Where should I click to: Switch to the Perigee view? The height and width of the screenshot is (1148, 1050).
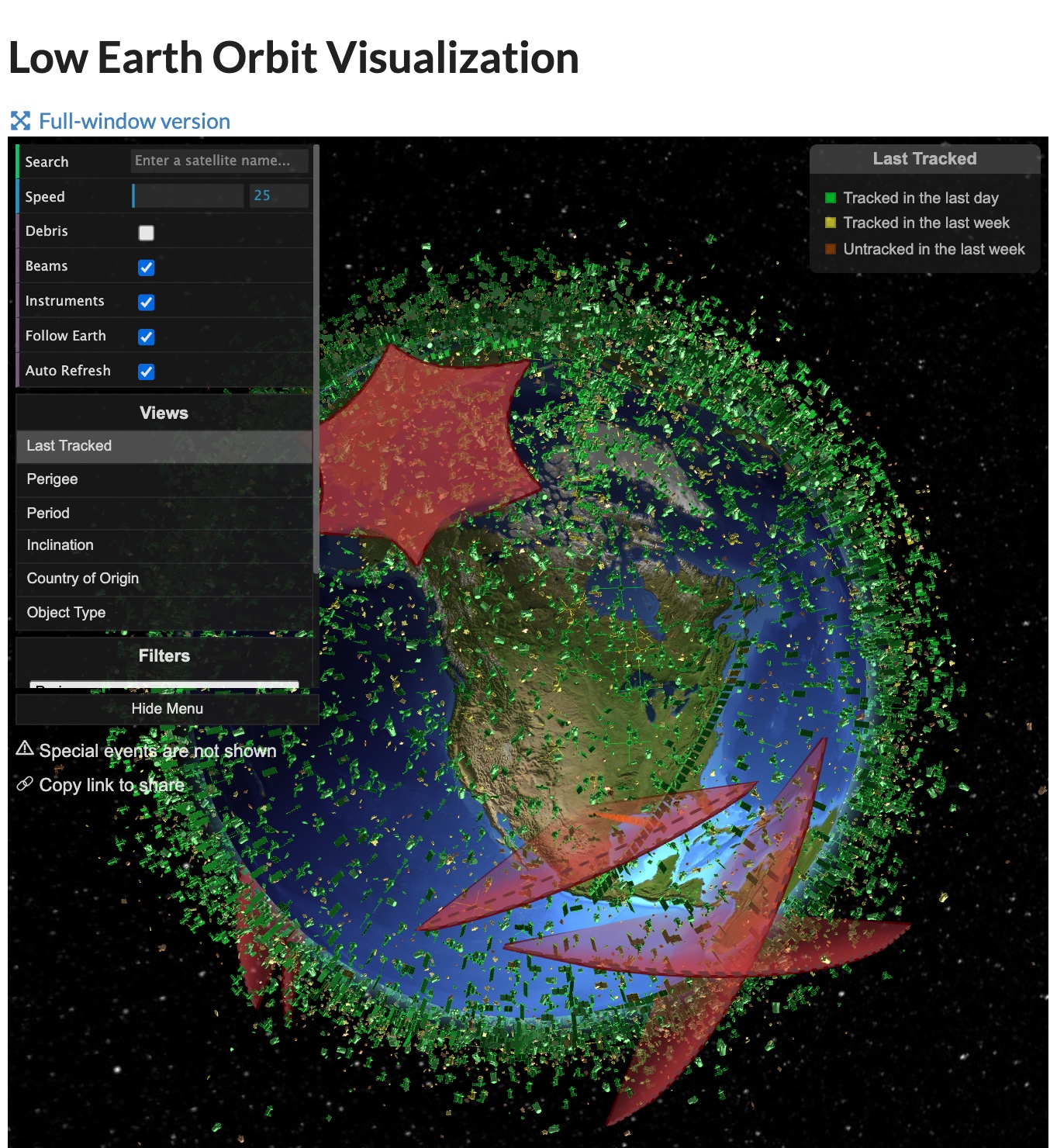pyautogui.click(x=164, y=479)
